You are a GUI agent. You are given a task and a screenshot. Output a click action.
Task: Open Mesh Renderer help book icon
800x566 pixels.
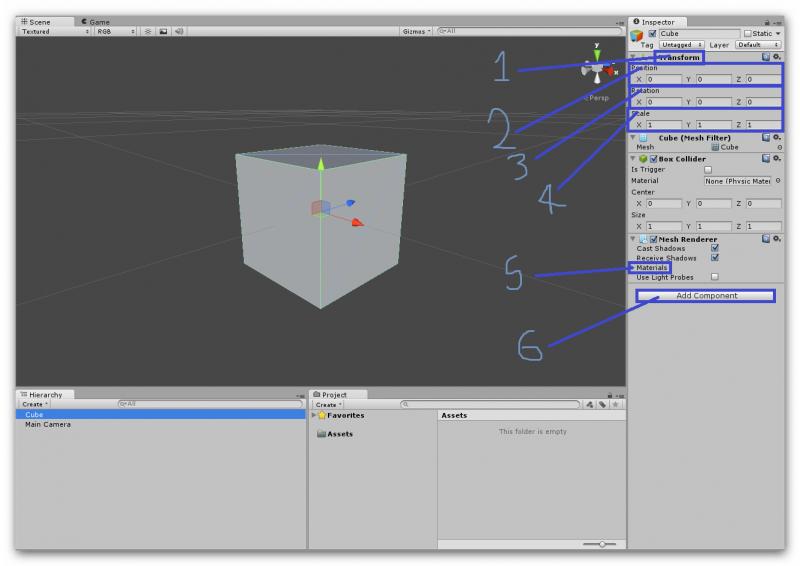[x=766, y=239]
